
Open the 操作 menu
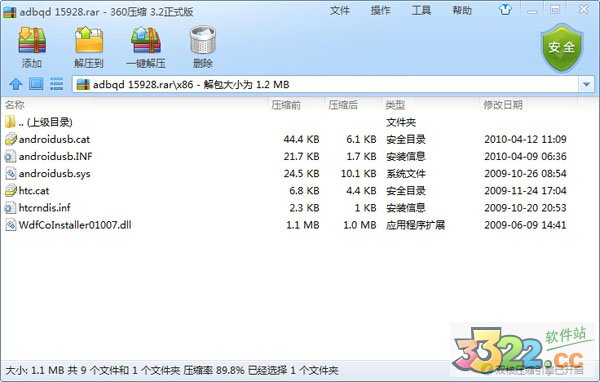click(x=380, y=10)
